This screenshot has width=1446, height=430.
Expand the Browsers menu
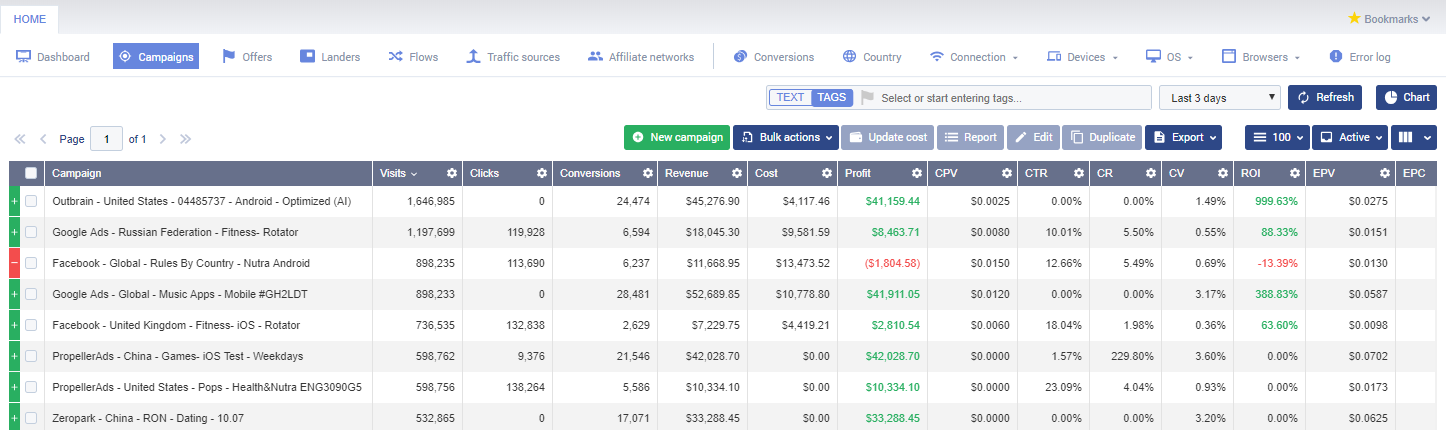coord(1261,57)
